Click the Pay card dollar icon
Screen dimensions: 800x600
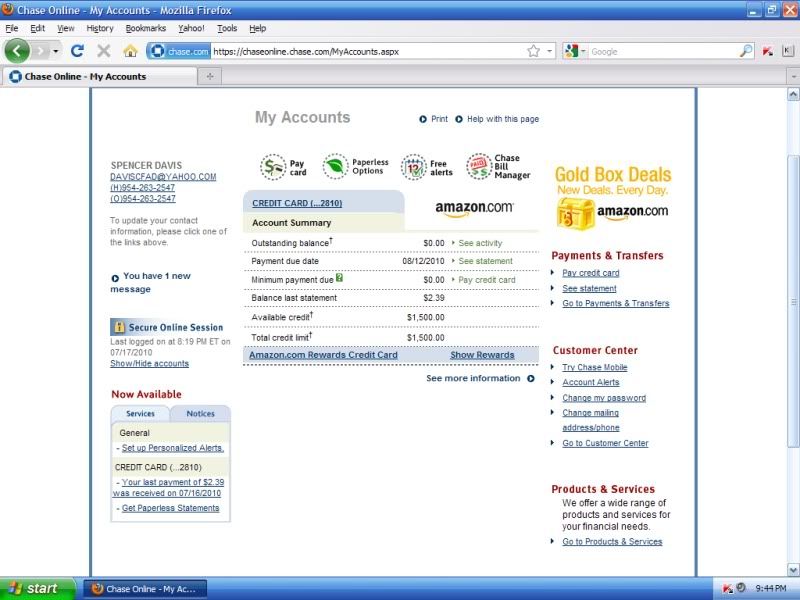click(273, 167)
